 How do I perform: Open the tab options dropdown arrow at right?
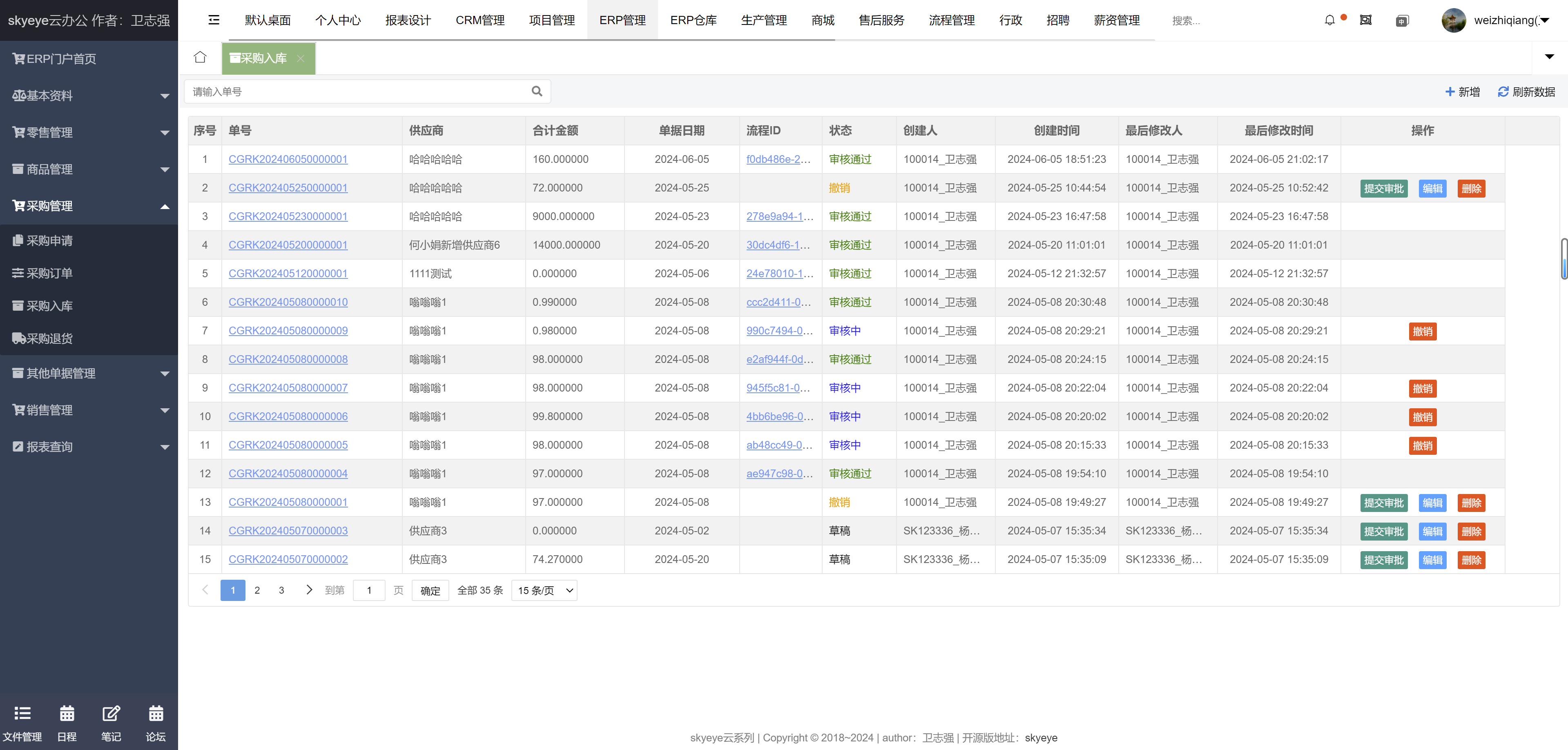click(x=1549, y=57)
